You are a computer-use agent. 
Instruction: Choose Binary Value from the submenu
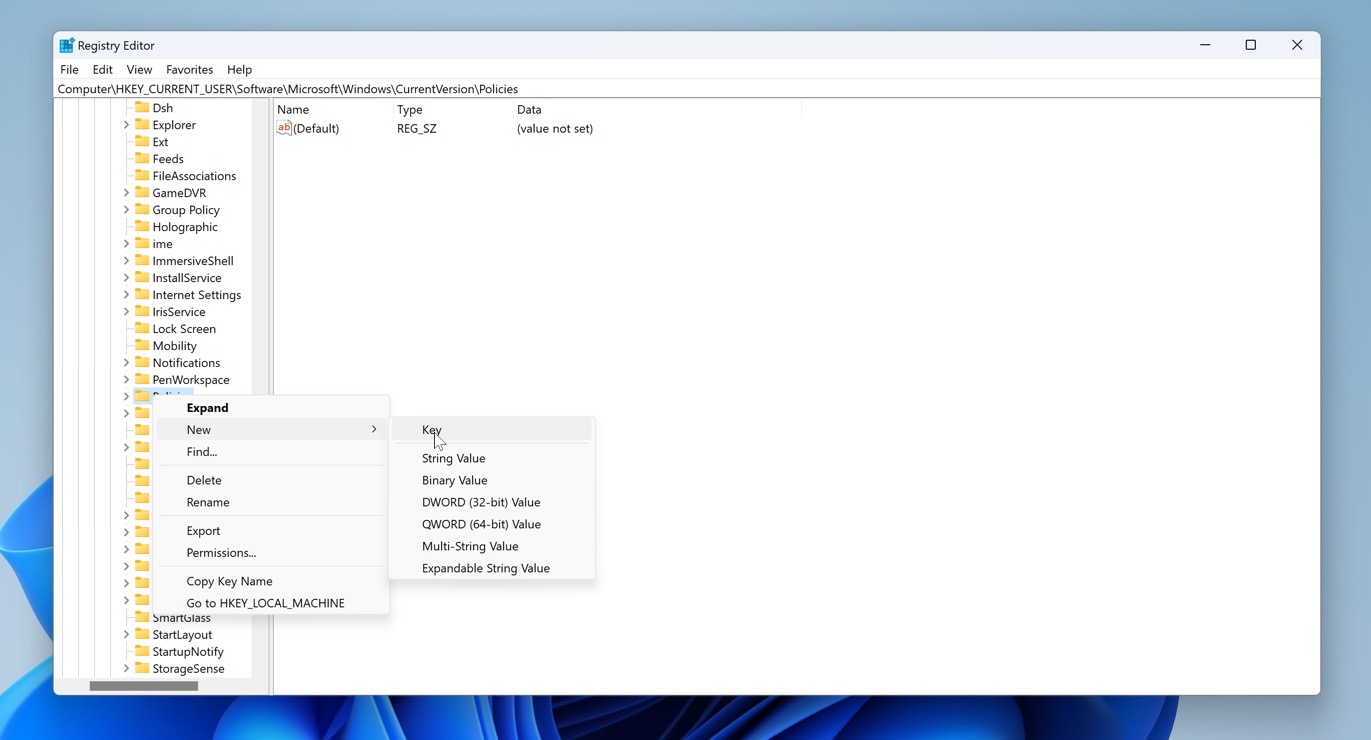[492, 480]
